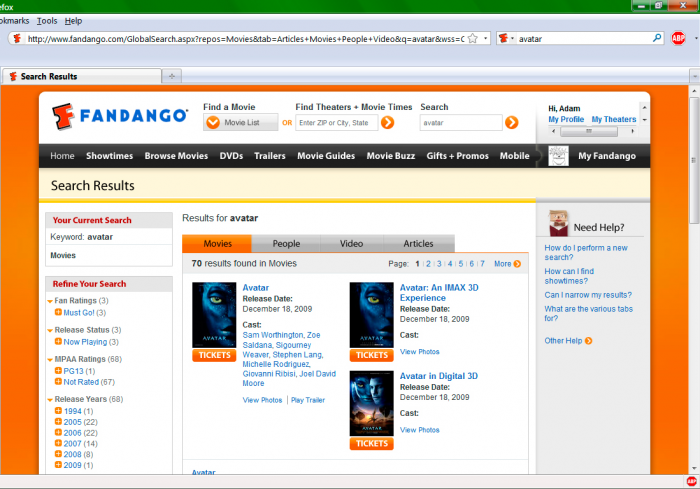The image size is (700, 489).
Task: Open the URL bar history dropdown arrow
Action: click(x=485, y=38)
